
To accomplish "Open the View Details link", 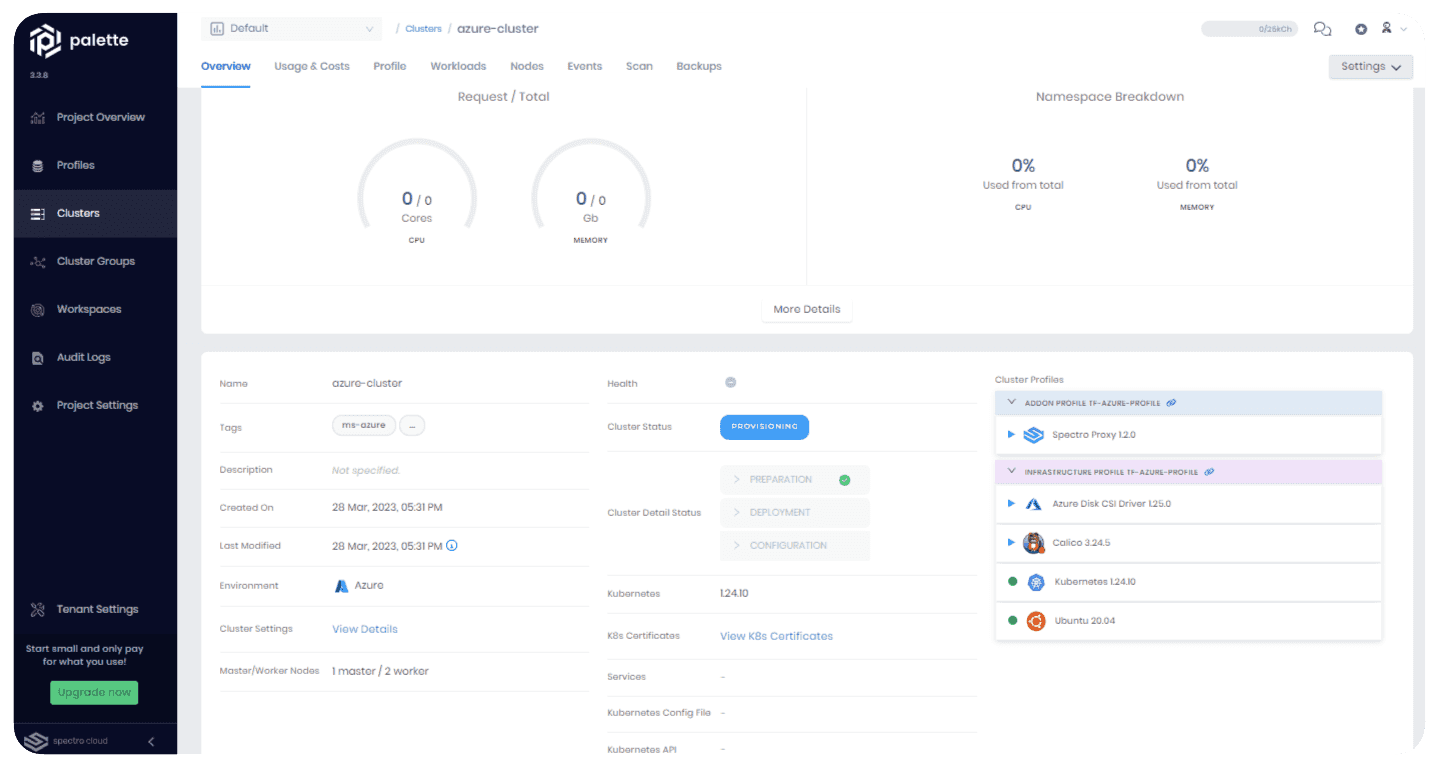I will 365,630.
